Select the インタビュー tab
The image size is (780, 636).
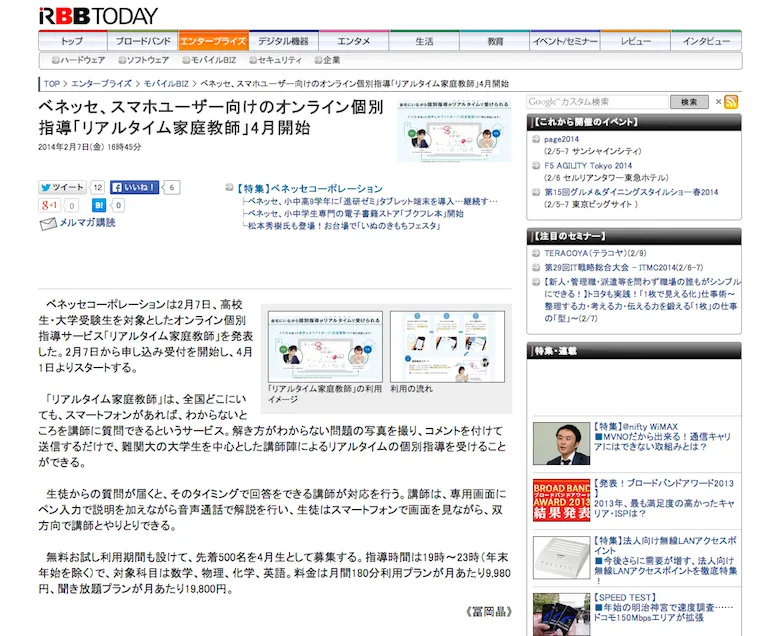point(706,41)
